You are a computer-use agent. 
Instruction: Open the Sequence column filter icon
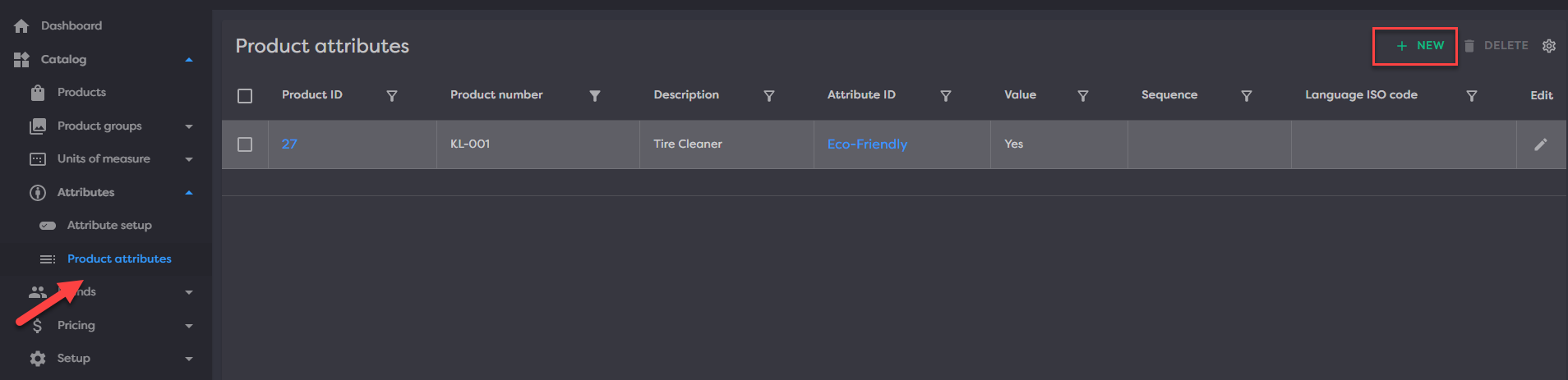click(x=1246, y=96)
